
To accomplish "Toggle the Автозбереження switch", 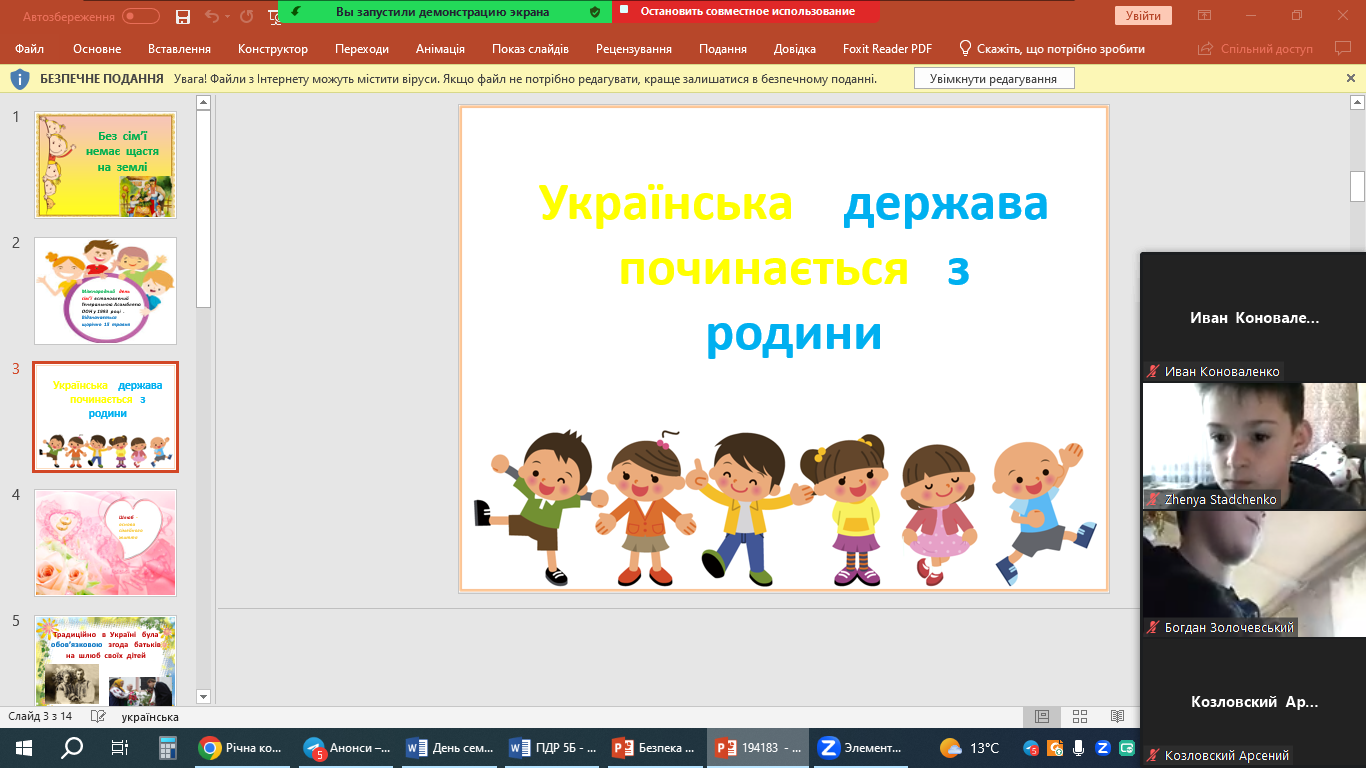I will pos(141,16).
